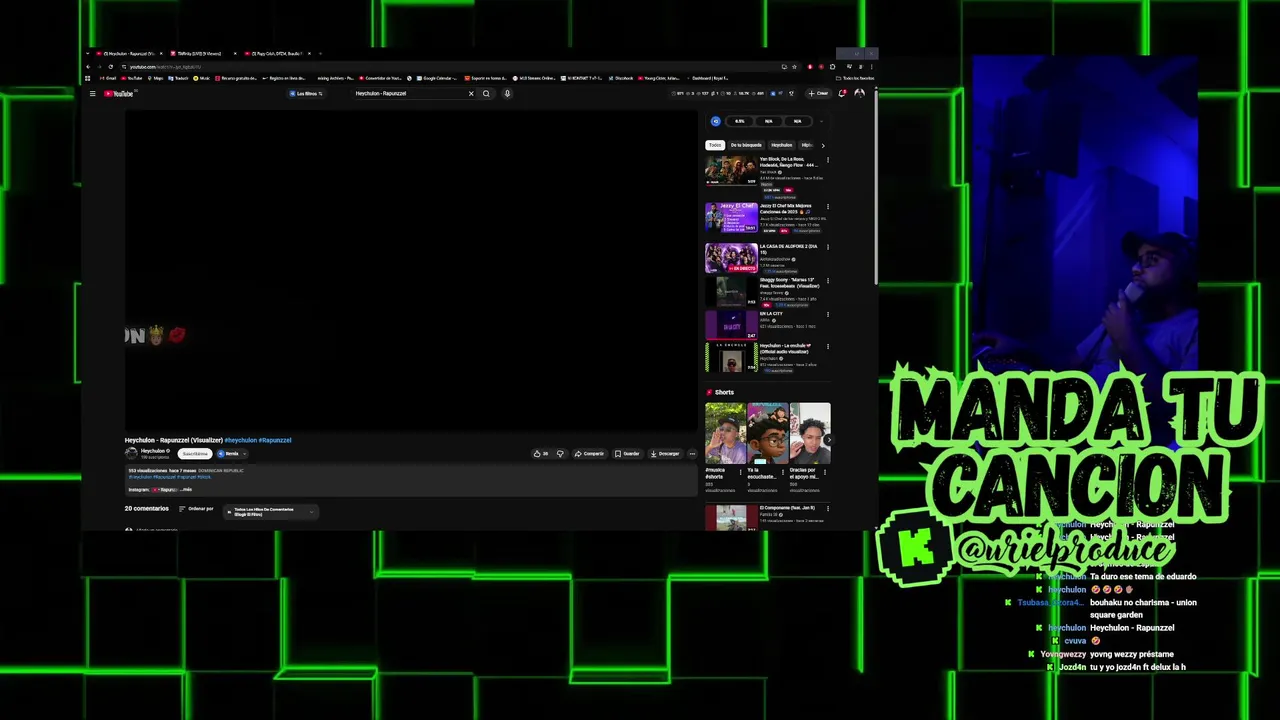Open Heychulon - La enchule video thumbnail
This screenshot has width=1280, height=720.
click(x=731, y=358)
